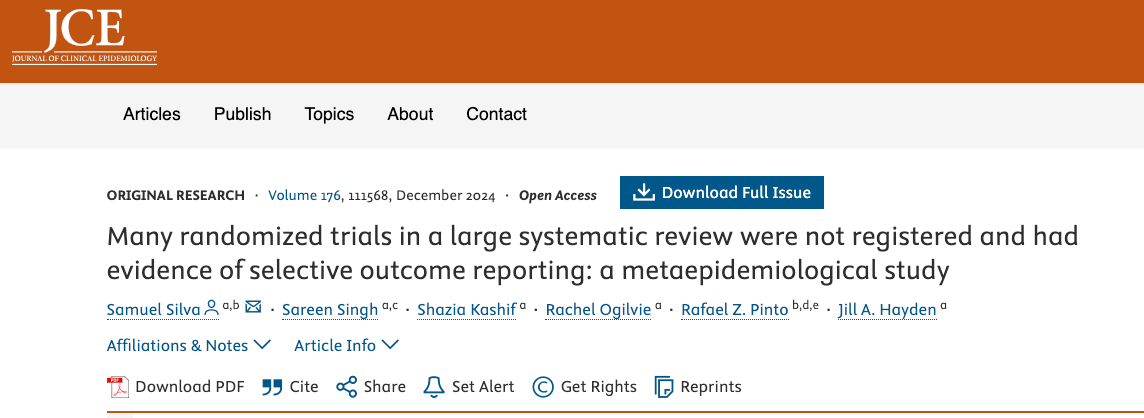Image resolution: width=1144 pixels, height=418 pixels.
Task: Open author Jill A. Hayden's profile
Action: tap(888, 310)
